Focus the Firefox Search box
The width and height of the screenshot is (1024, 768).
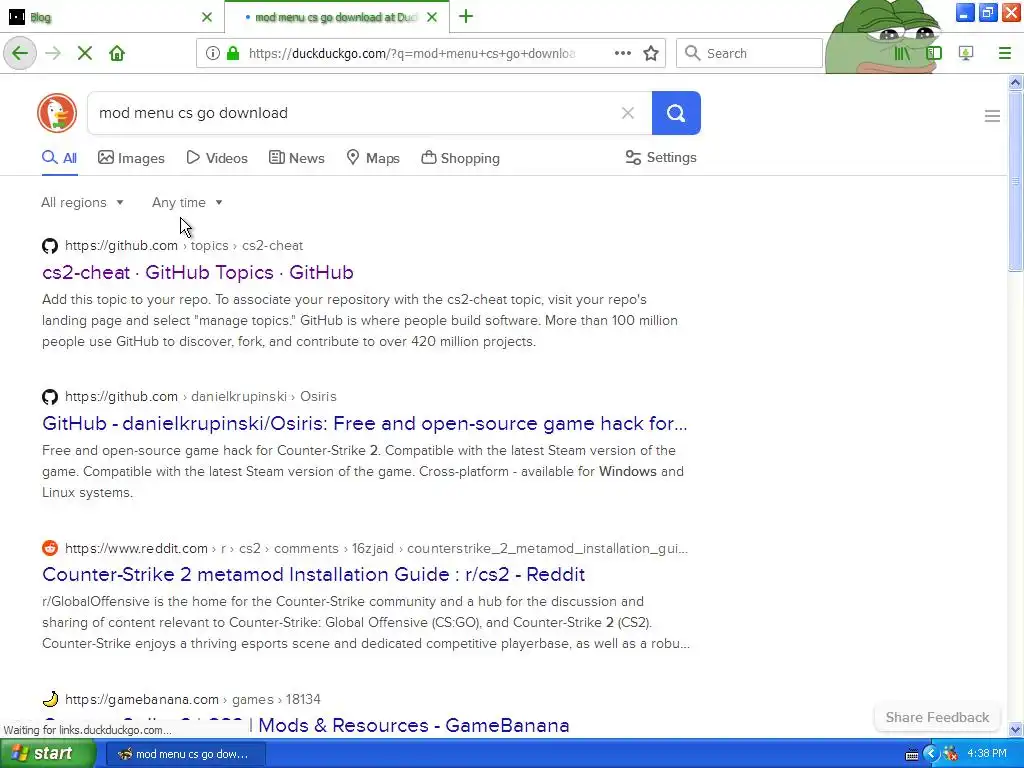pos(749,53)
